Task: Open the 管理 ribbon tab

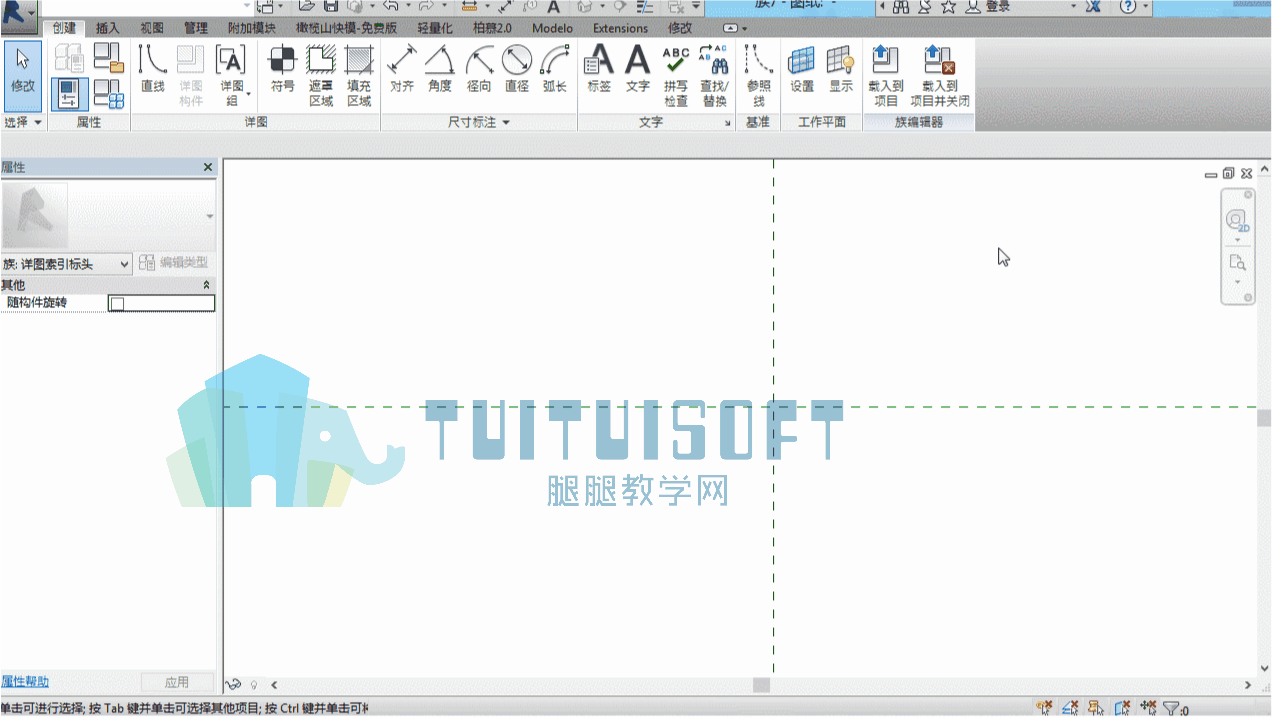Action: (x=196, y=28)
